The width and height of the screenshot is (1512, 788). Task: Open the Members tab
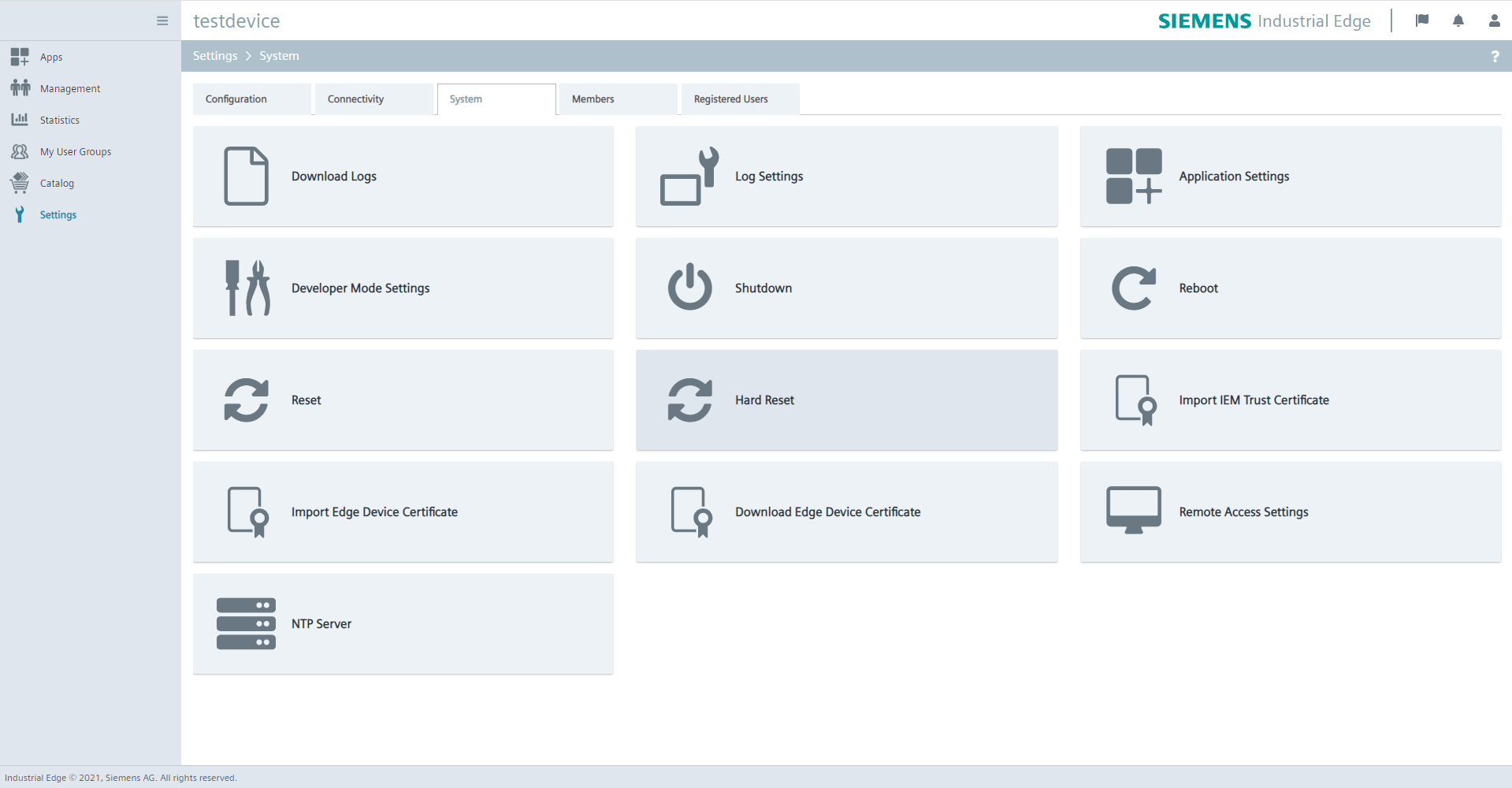pyautogui.click(x=618, y=99)
